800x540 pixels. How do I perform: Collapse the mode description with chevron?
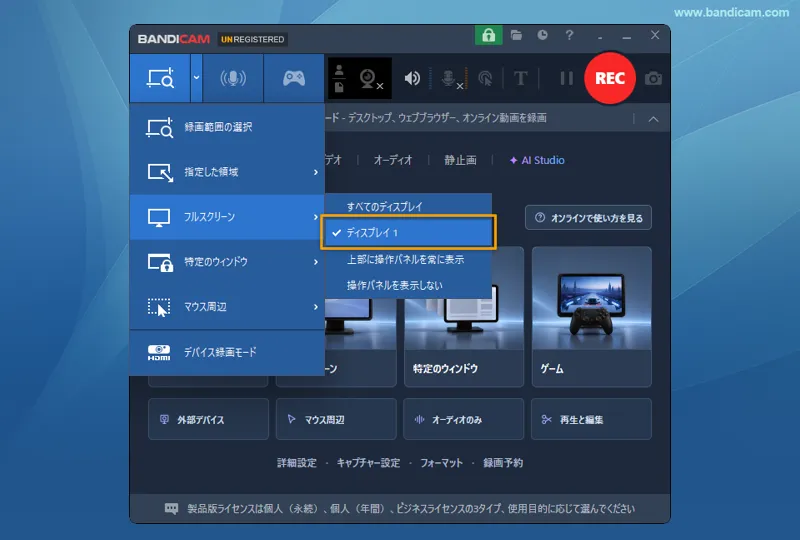(x=653, y=119)
